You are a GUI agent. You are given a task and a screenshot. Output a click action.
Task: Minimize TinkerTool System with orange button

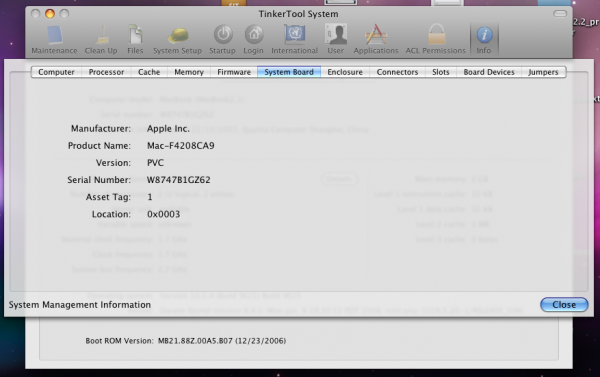pyautogui.click(x=50, y=14)
